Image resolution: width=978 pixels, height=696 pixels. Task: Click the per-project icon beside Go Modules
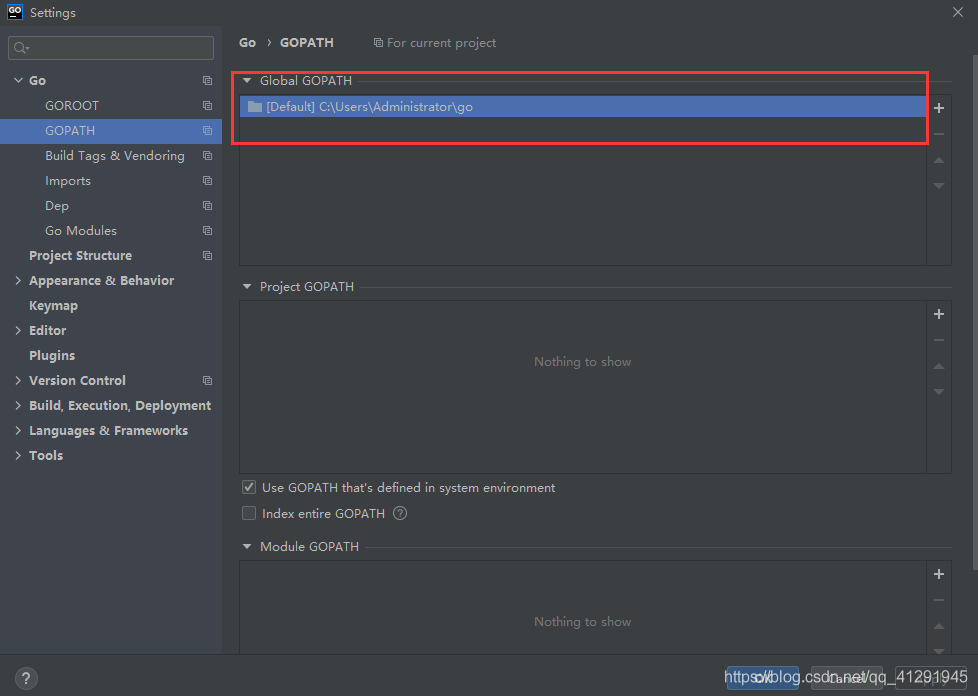[x=207, y=230]
